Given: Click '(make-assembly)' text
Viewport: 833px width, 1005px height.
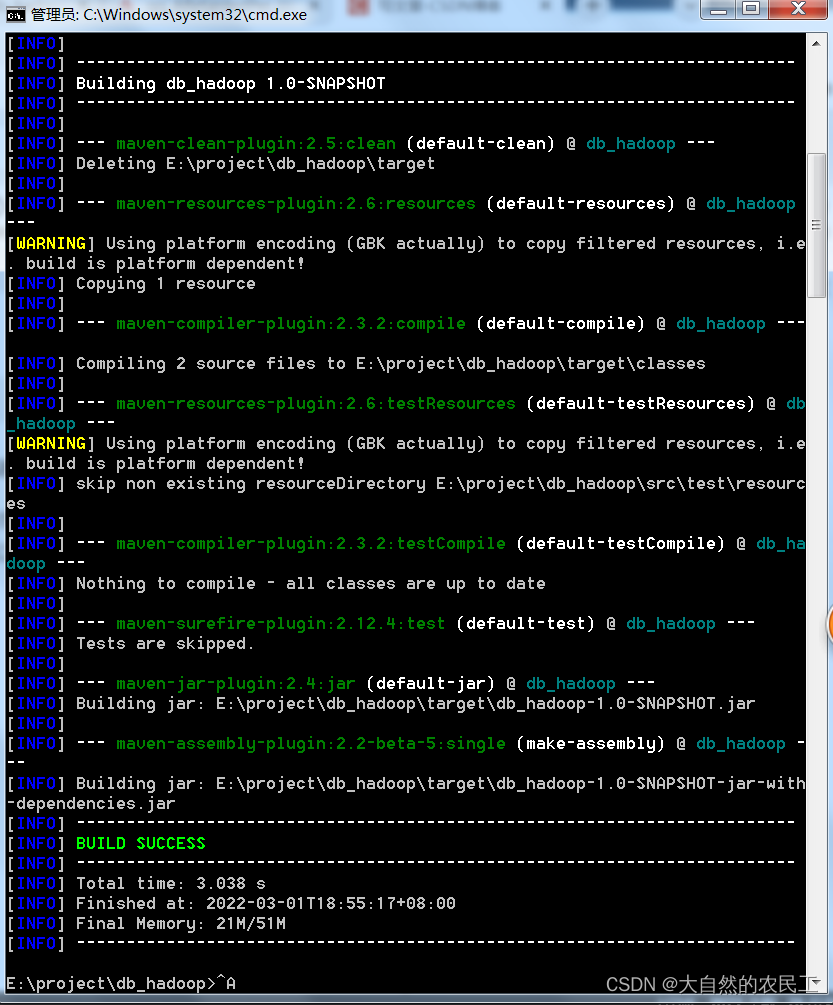Looking at the screenshot, I should (x=590, y=743).
